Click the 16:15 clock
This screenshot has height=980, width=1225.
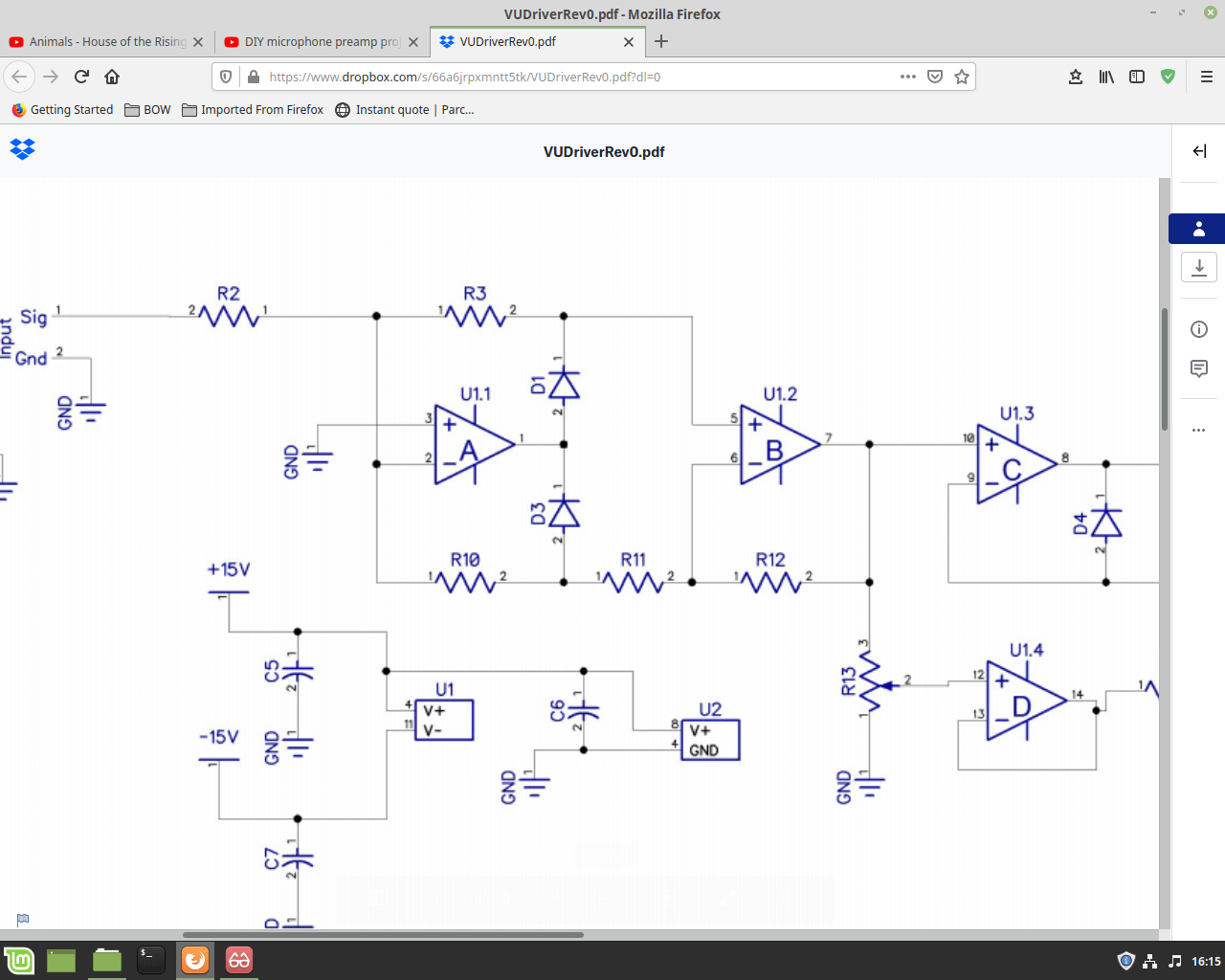[x=1206, y=961]
